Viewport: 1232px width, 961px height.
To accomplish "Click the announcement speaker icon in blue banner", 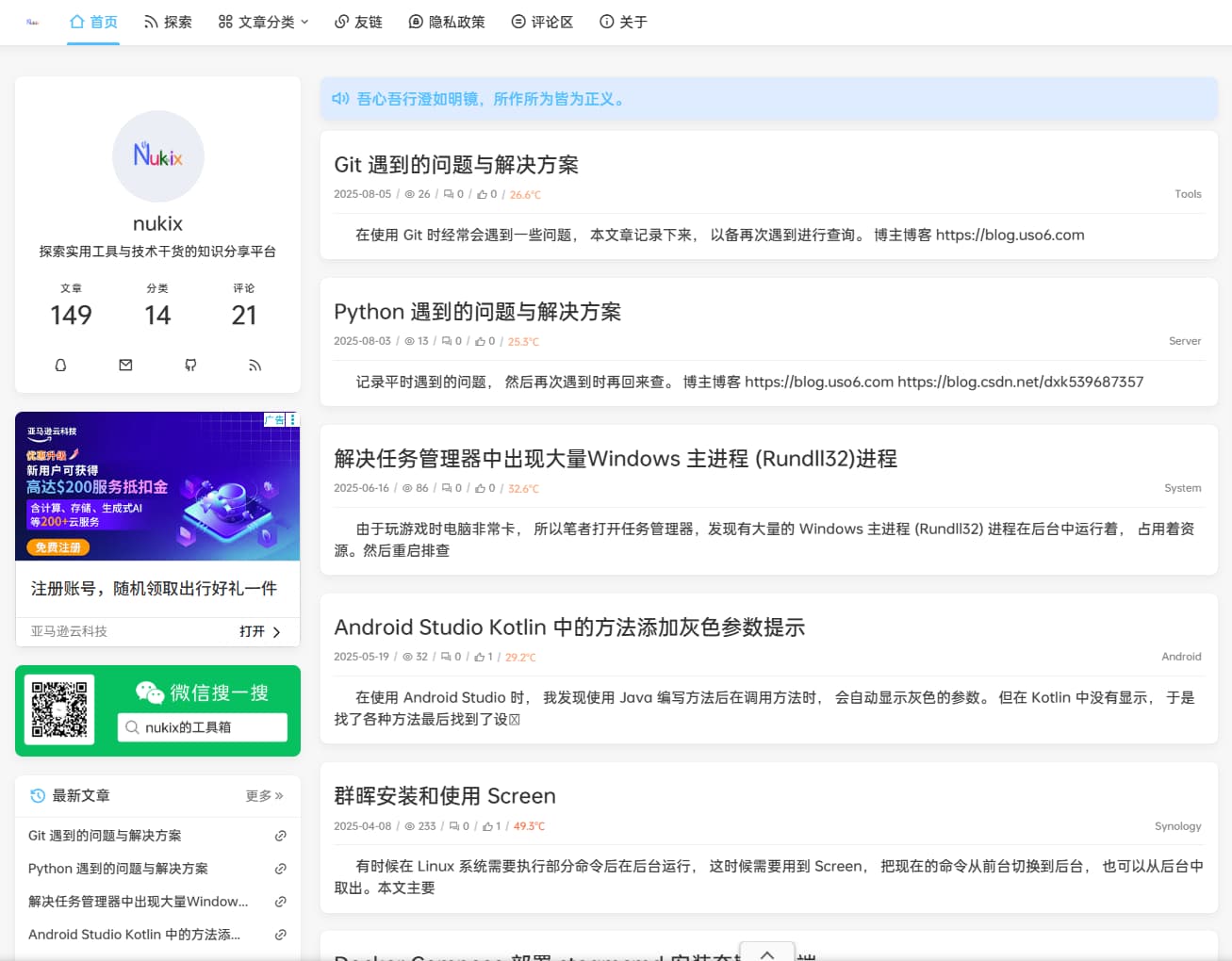I will click(339, 97).
